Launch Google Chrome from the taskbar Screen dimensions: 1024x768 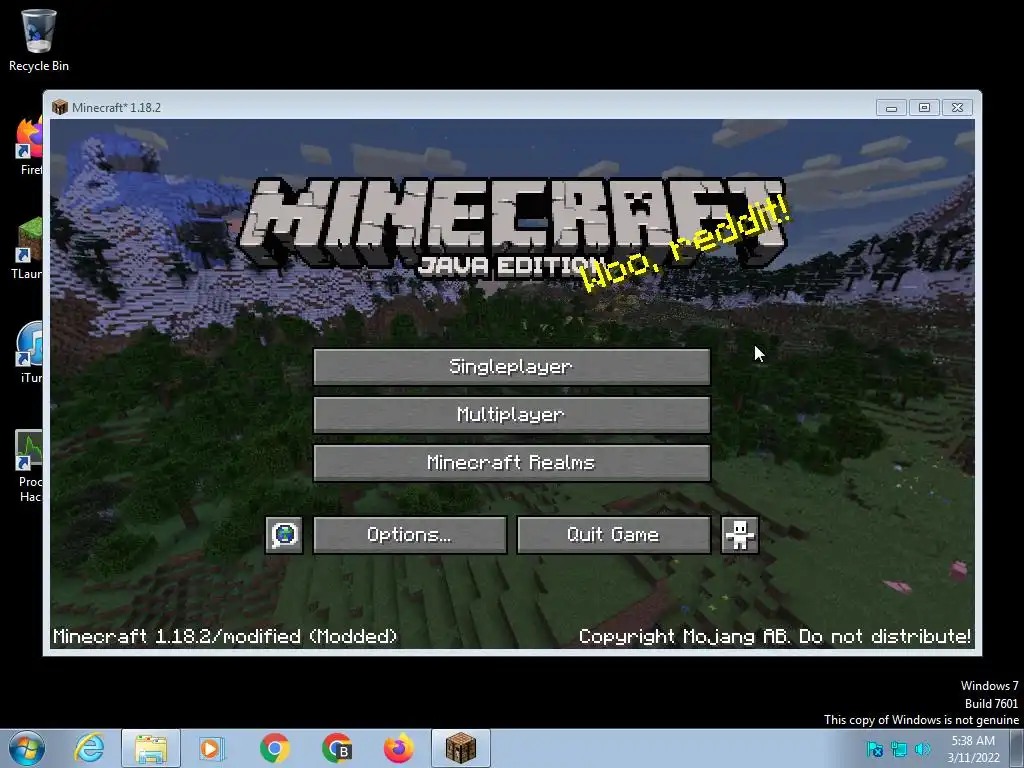pyautogui.click(x=275, y=748)
